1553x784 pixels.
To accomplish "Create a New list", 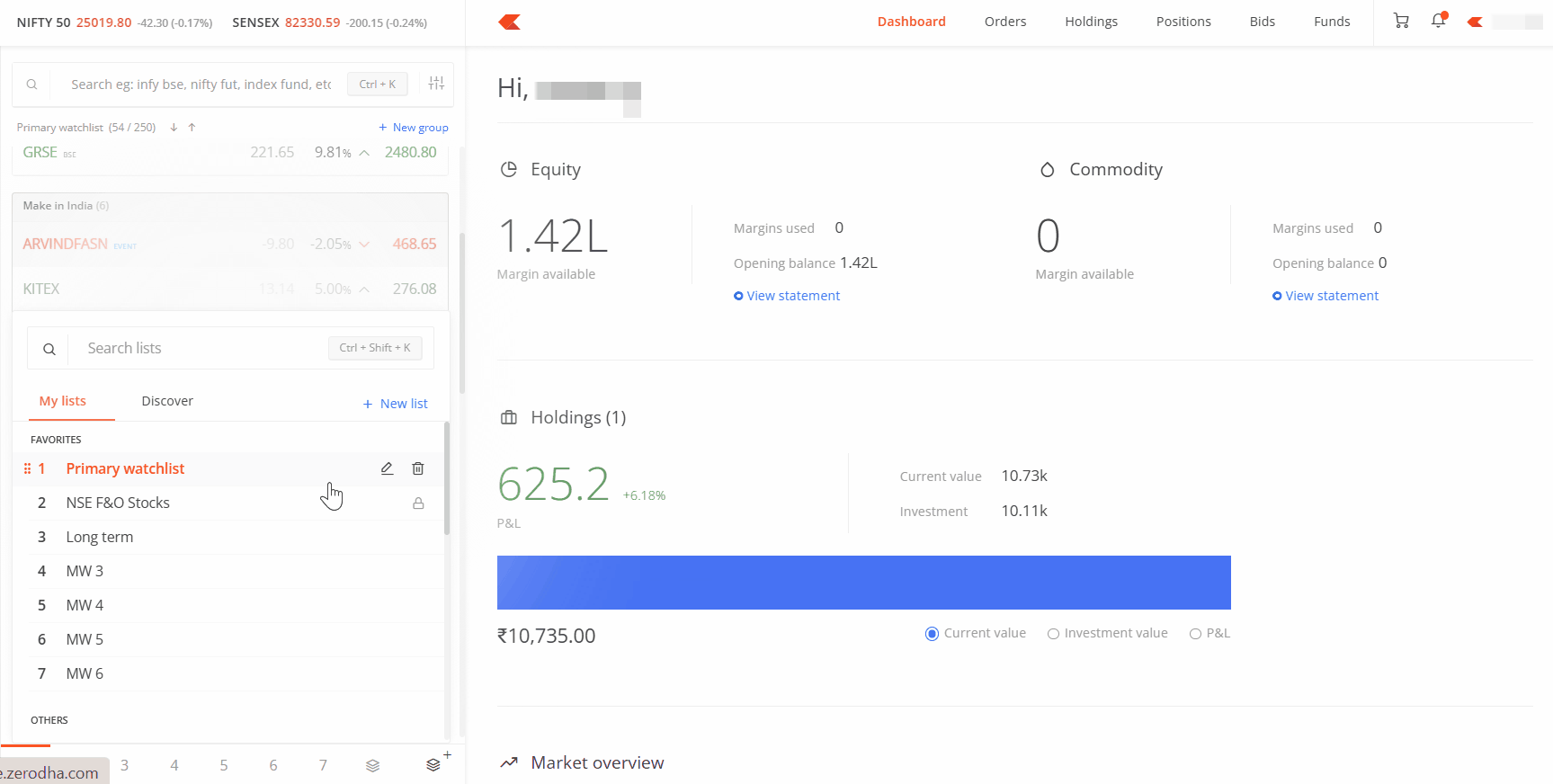I will pos(396,404).
